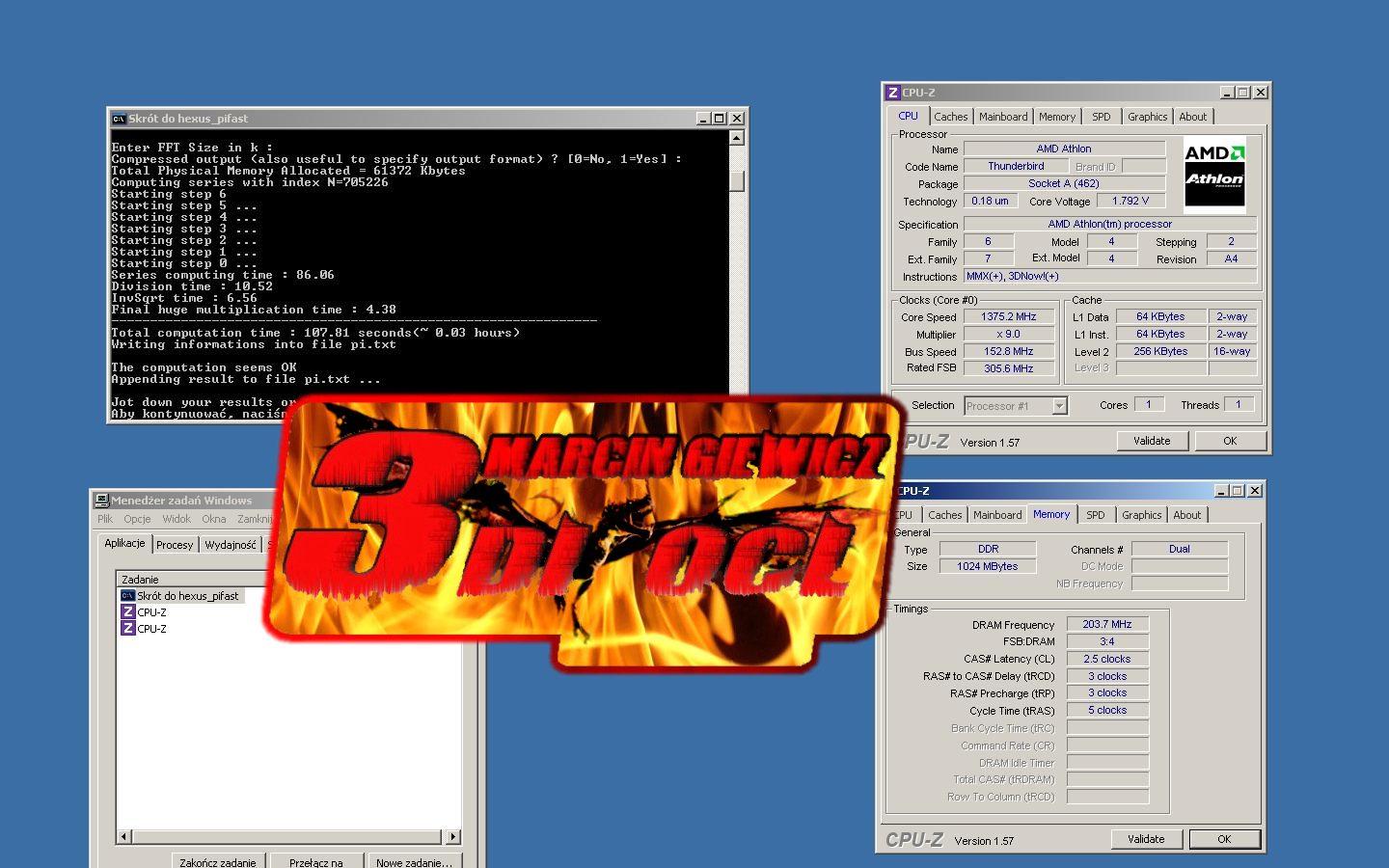Click the Core Speed 1375.2 MHz value

(1009, 316)
